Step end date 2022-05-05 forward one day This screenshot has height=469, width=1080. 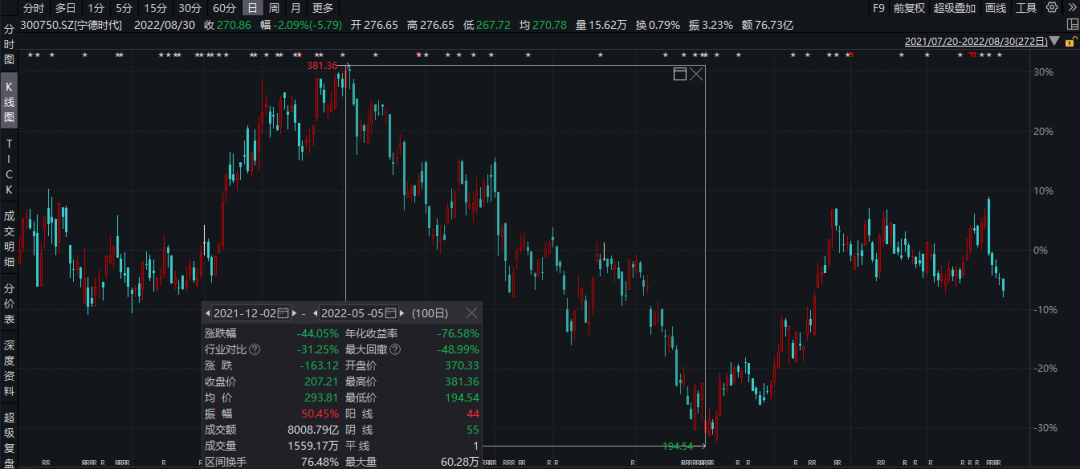pos(401,313)
